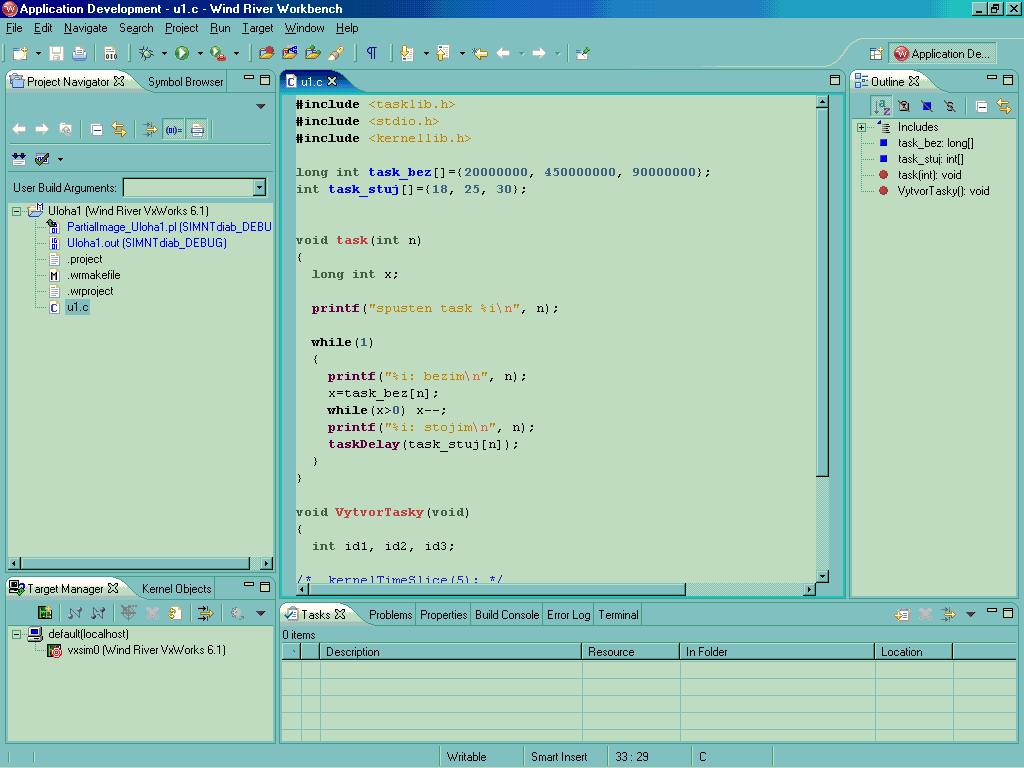Click the green Run button in toolbar
Screen dimensions: 1024x768
point(182,53)
